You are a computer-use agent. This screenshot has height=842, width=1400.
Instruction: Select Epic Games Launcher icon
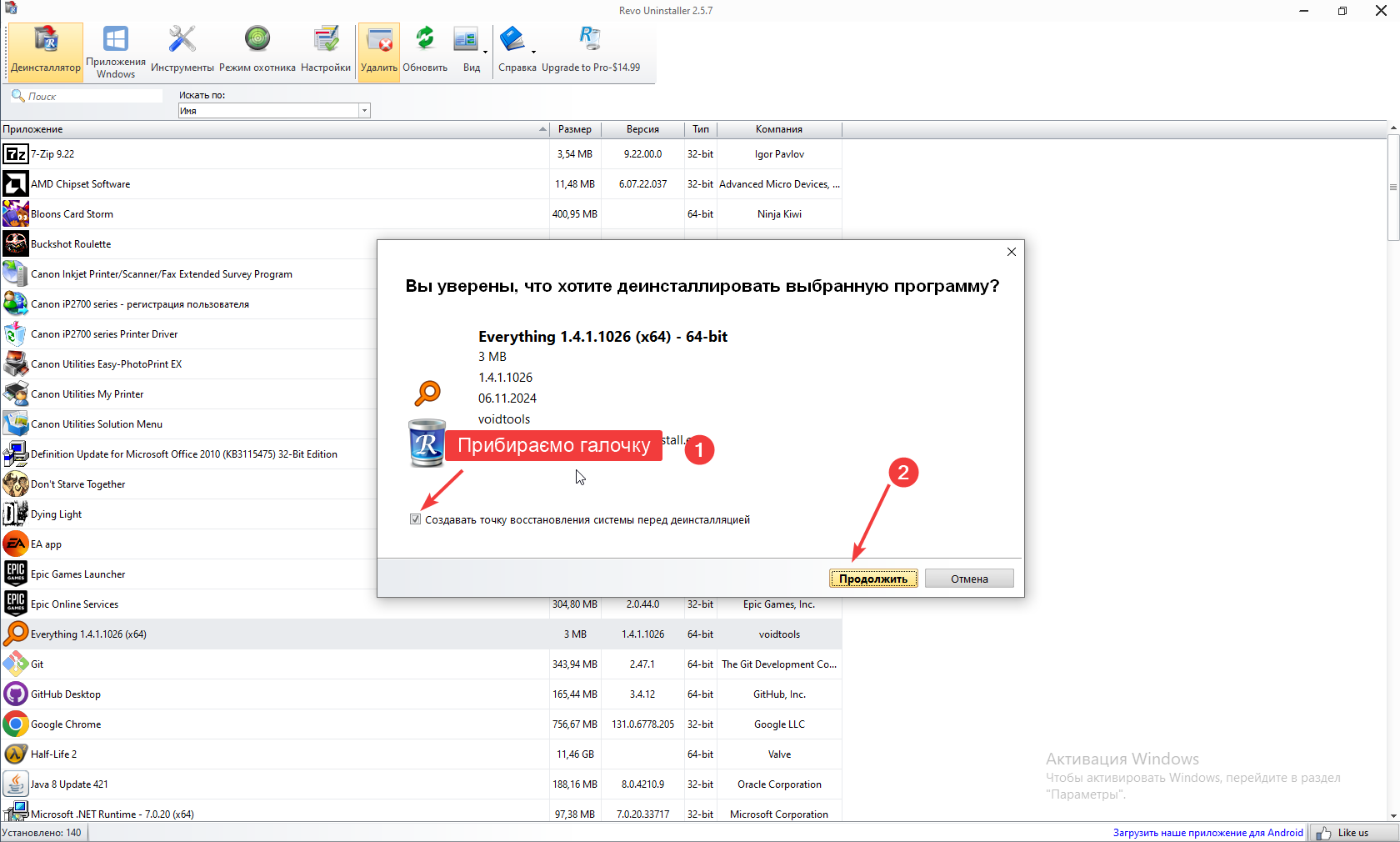[15, 574]
